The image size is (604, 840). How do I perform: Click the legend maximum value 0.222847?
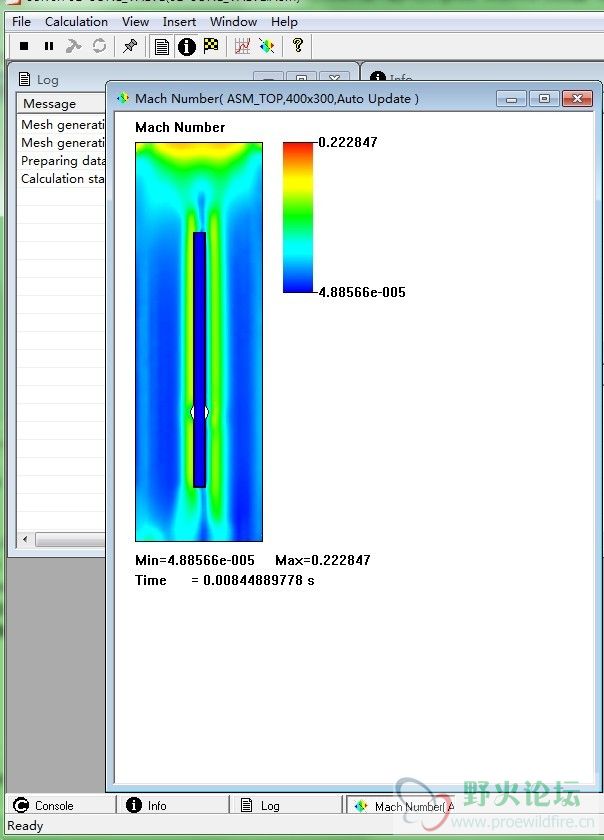point(348,142)
